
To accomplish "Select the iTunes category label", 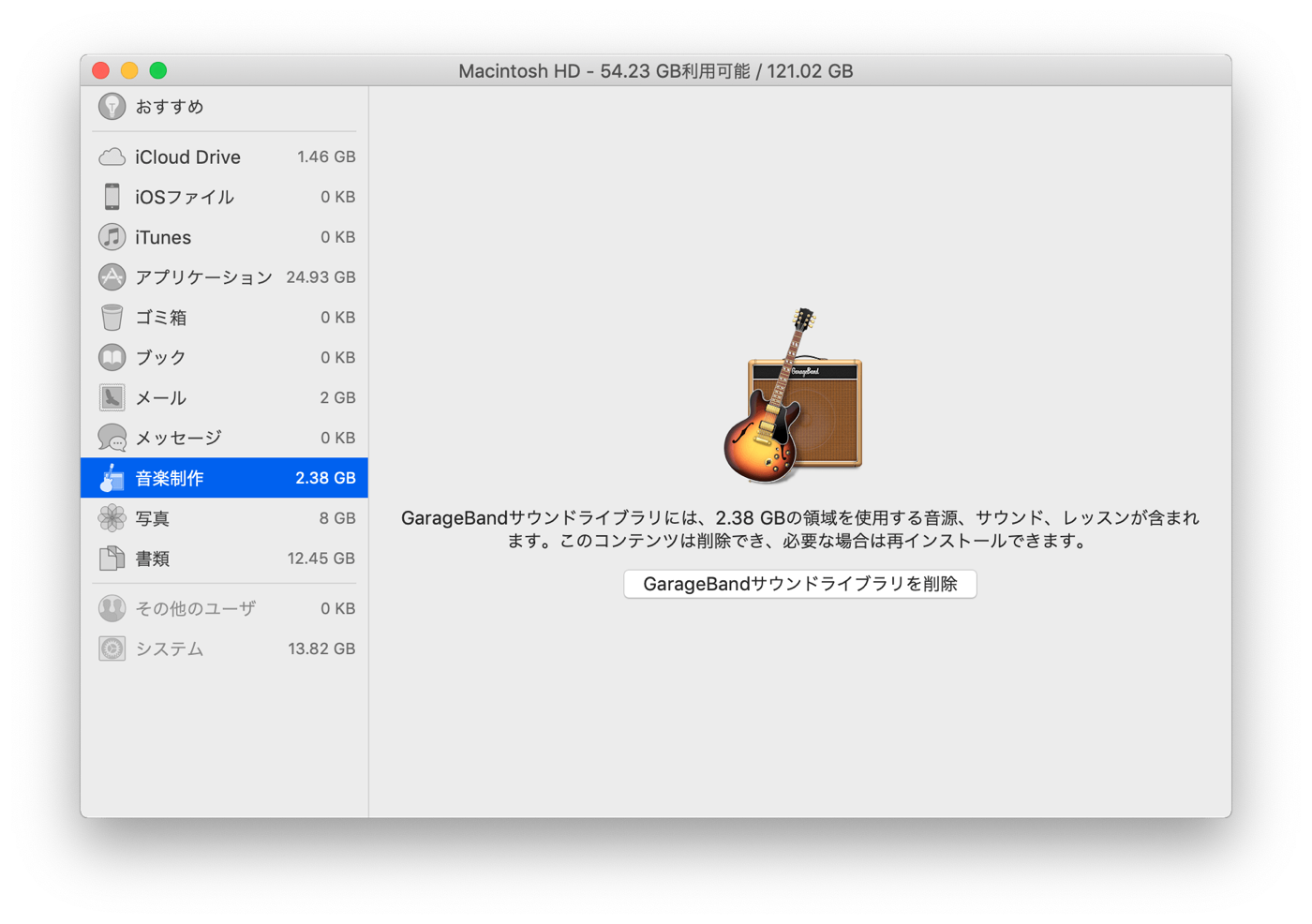I will tap(163, 237).
